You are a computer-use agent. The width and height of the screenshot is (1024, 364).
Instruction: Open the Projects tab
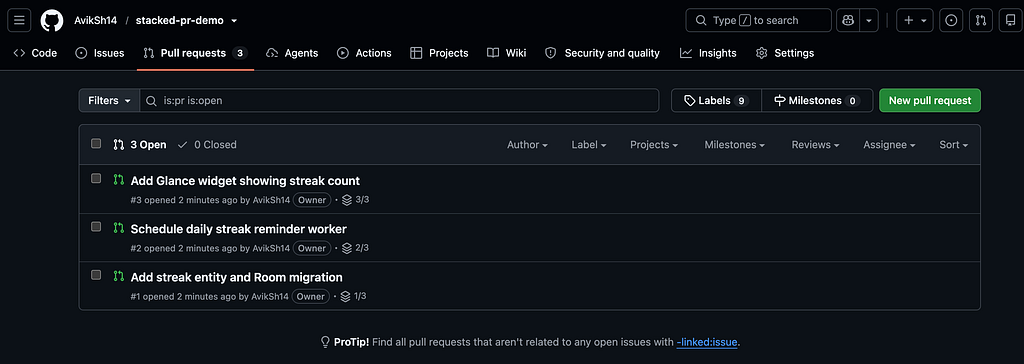[x=440, y=53]
